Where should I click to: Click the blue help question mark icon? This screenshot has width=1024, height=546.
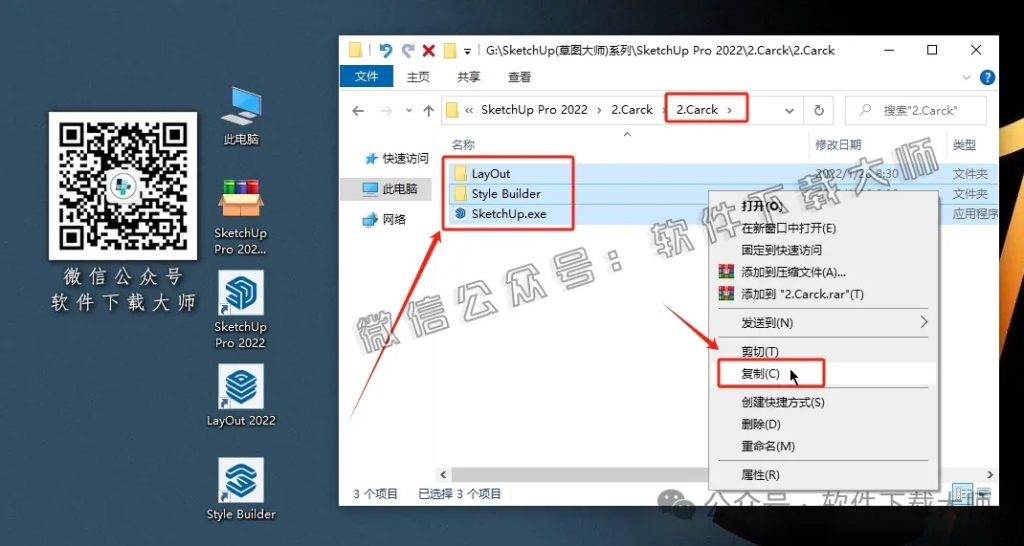pos(987,77)
